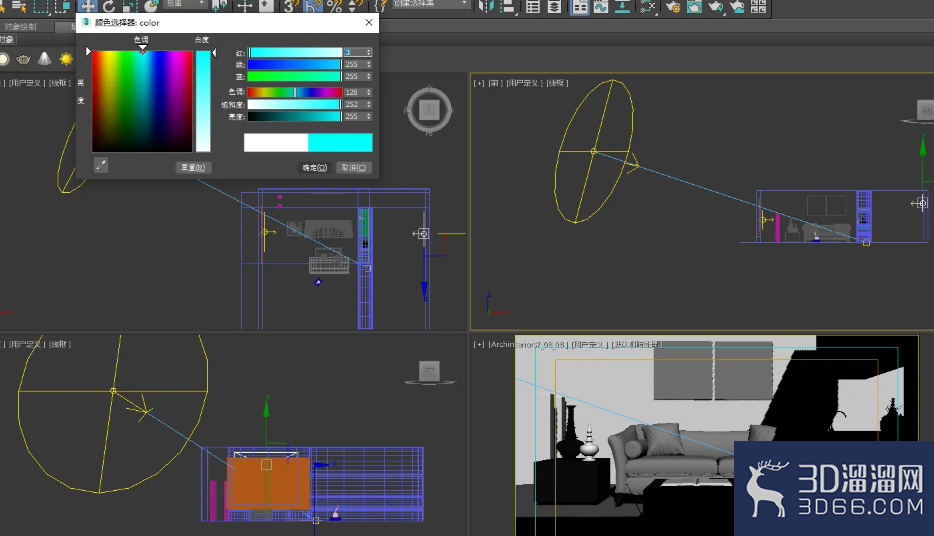
Task: Open the reference coordinate system dropdown
Action: pyautogui.click(x=185, y=4)
